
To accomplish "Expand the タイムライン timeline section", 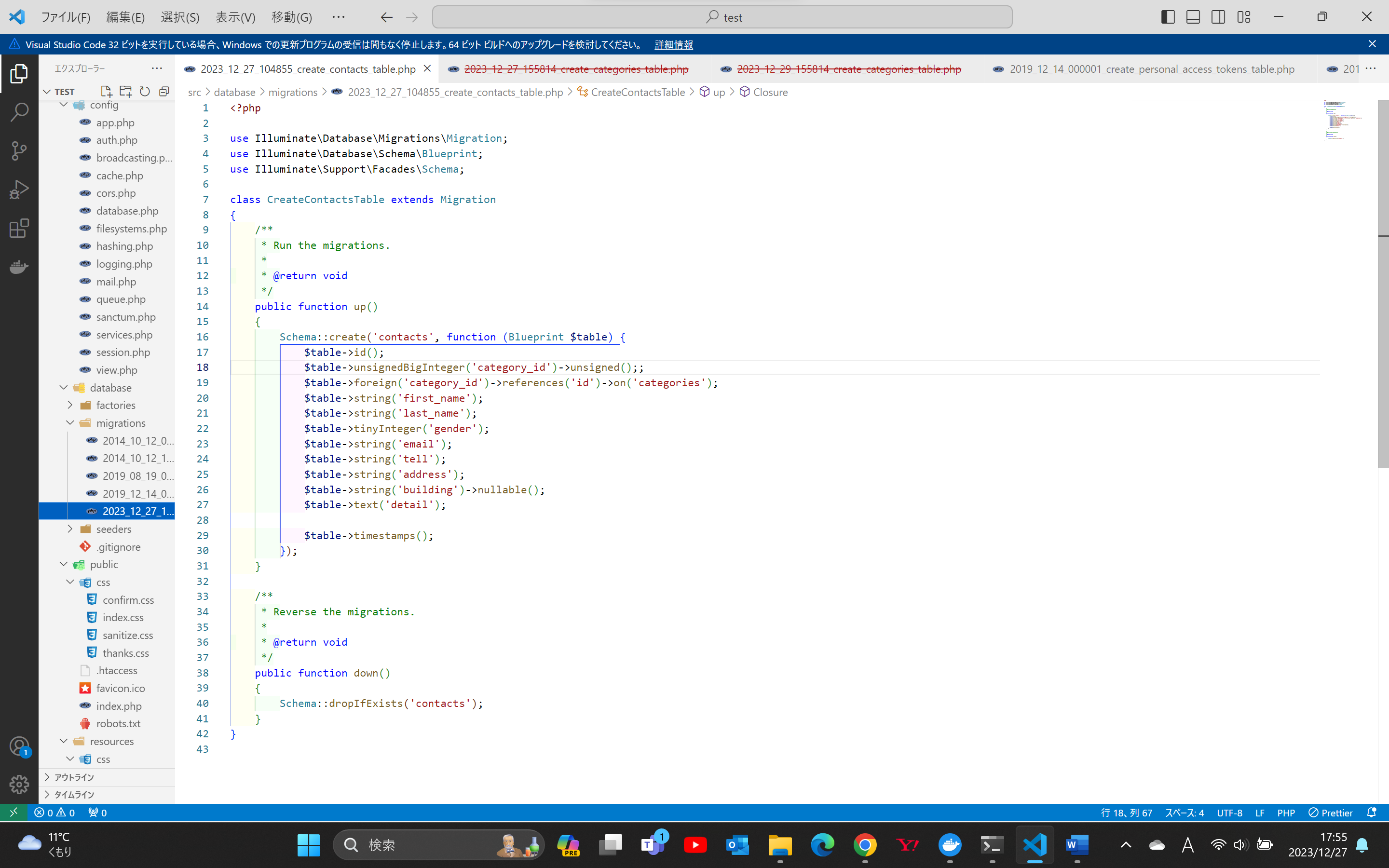I will pyautogui.click(x=107, y=795).
